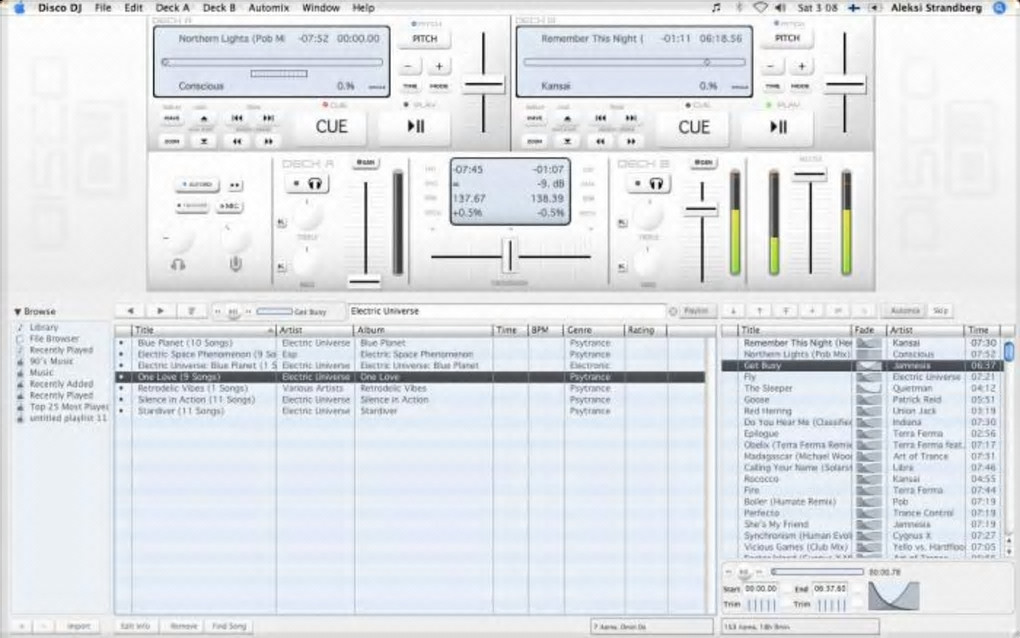The image size is (1020, 638).
Task: Toggle the MIC button on
Action: point(228,206)
